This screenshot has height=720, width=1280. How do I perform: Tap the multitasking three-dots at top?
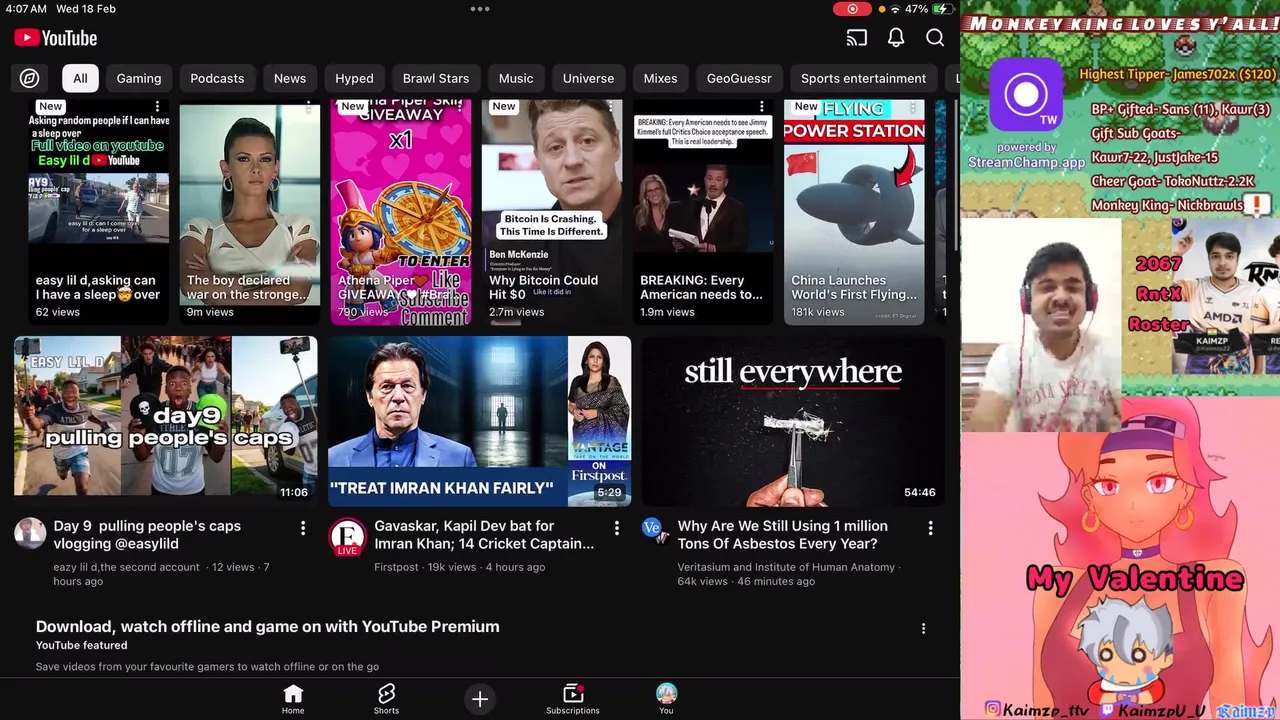pos(480,9)
